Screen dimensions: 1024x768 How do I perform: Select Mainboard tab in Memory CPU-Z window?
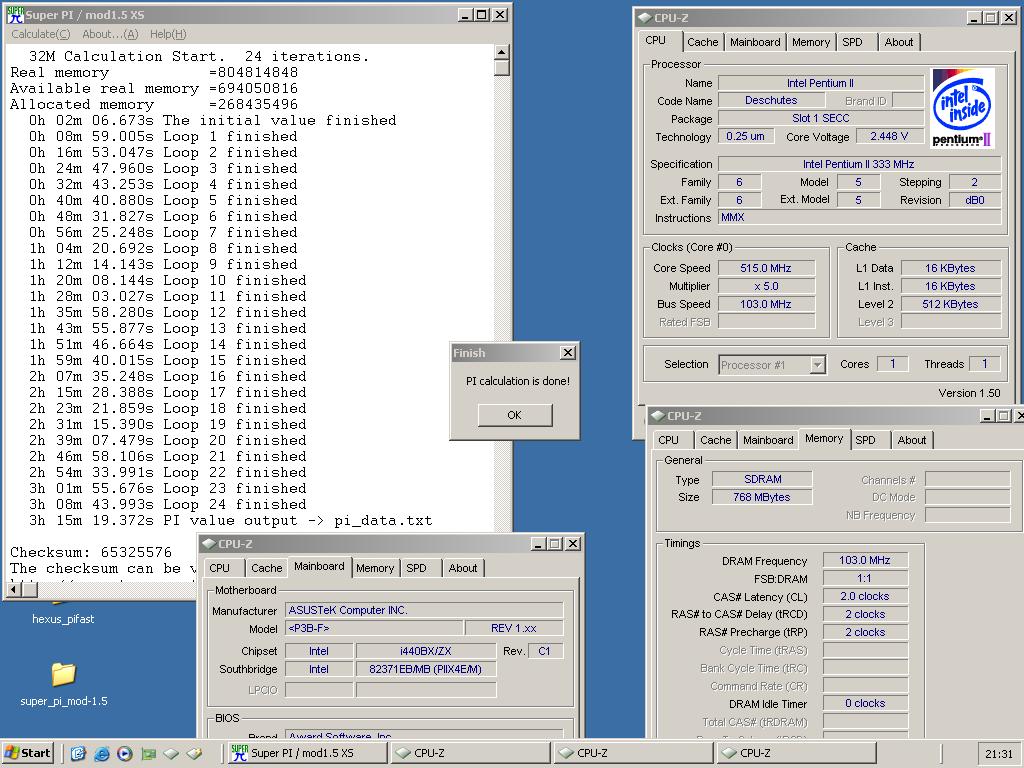coord(768,440)
